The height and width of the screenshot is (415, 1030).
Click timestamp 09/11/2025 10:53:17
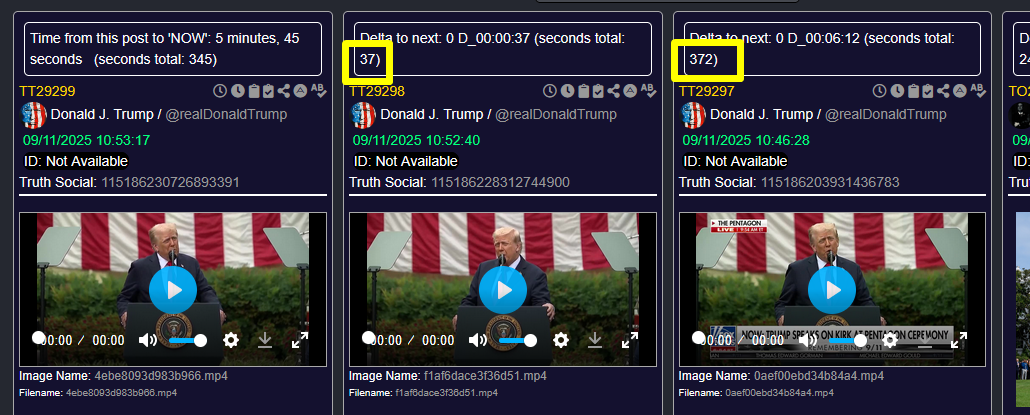[x=87, y=140]
